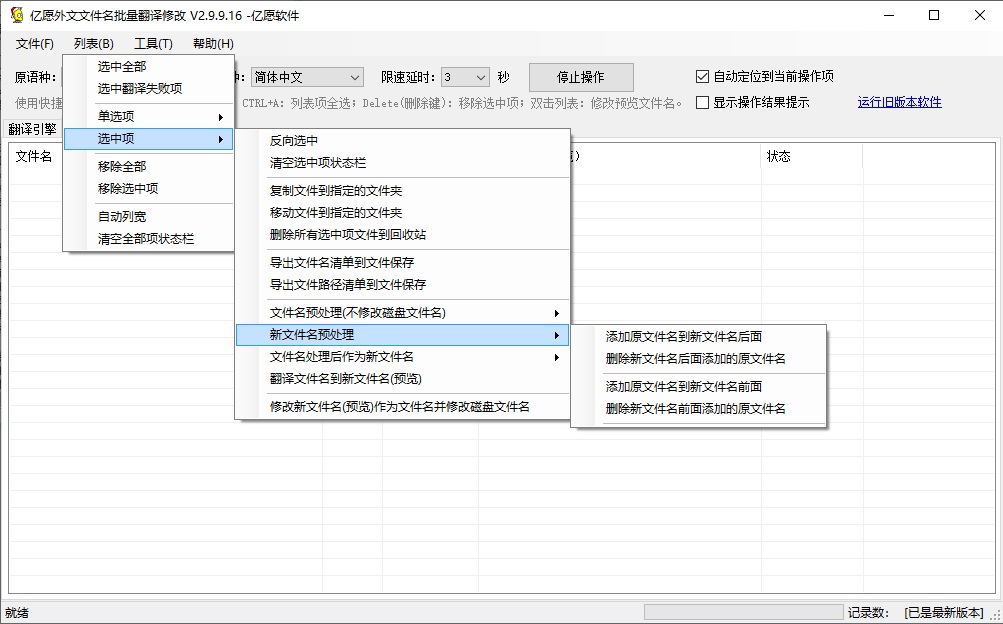
Task: Enable 显示操作结果提示 checkbox
Action: point(752,102)
